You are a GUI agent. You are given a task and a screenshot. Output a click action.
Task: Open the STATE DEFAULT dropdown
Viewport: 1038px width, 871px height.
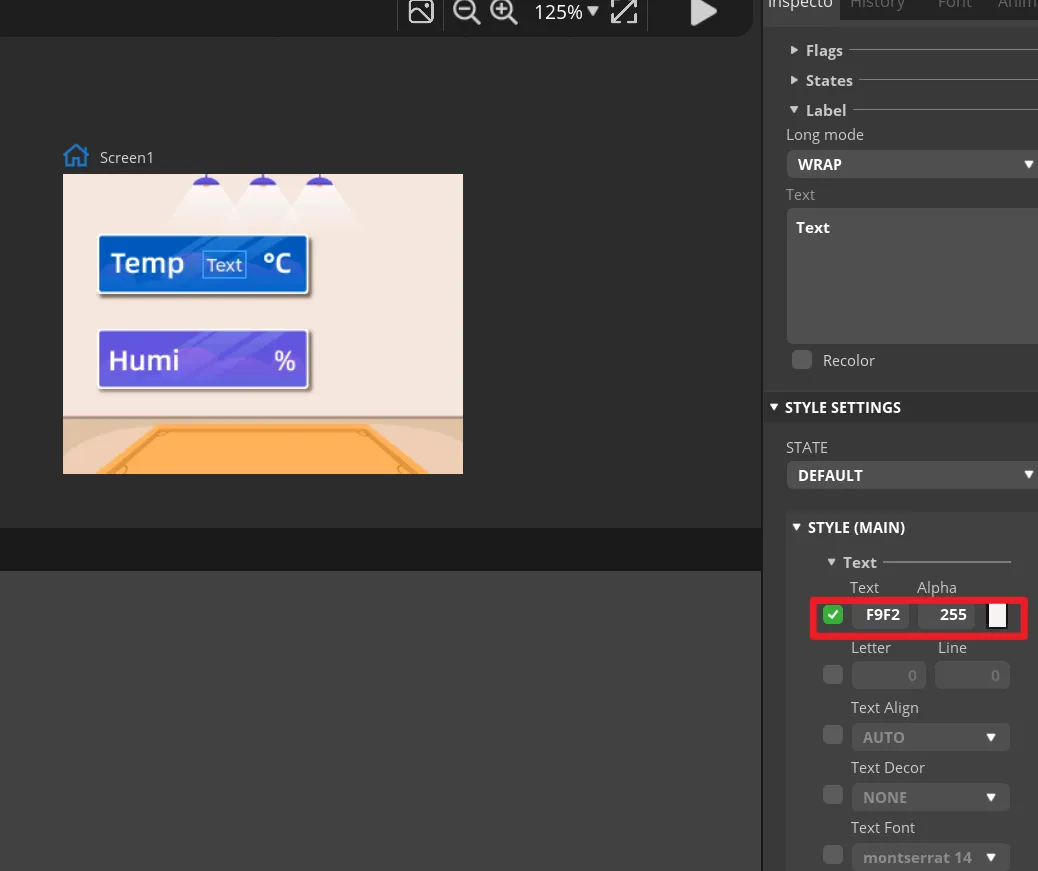912,476
